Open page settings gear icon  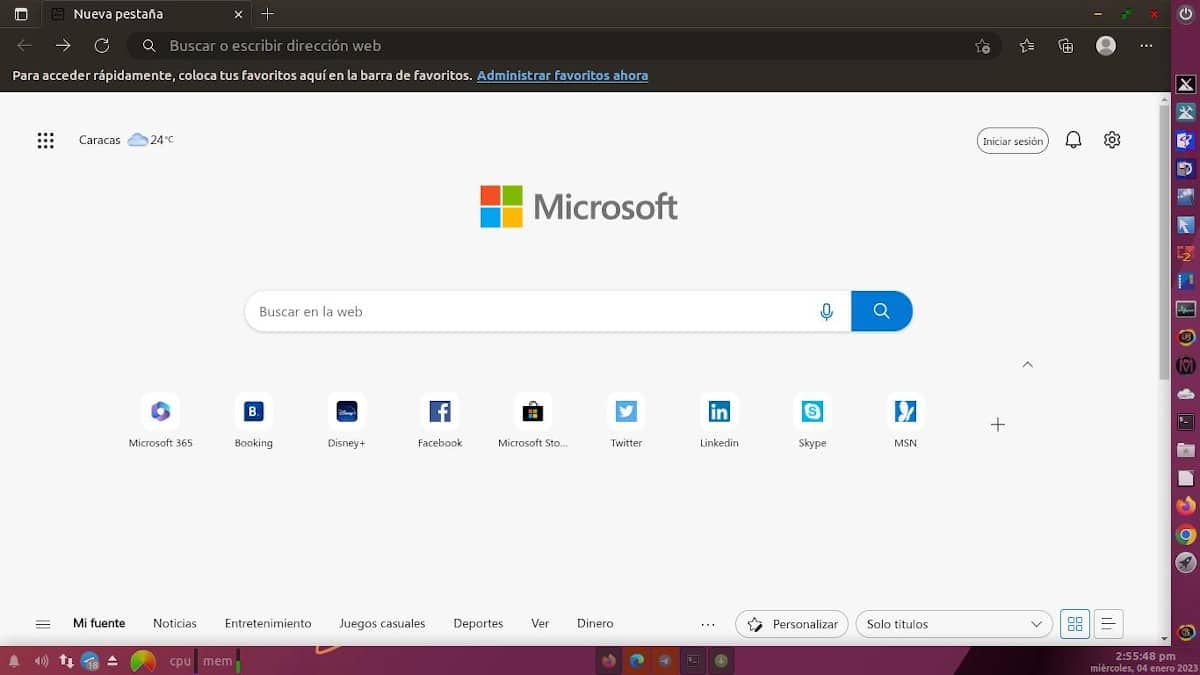coord(1112,141)
